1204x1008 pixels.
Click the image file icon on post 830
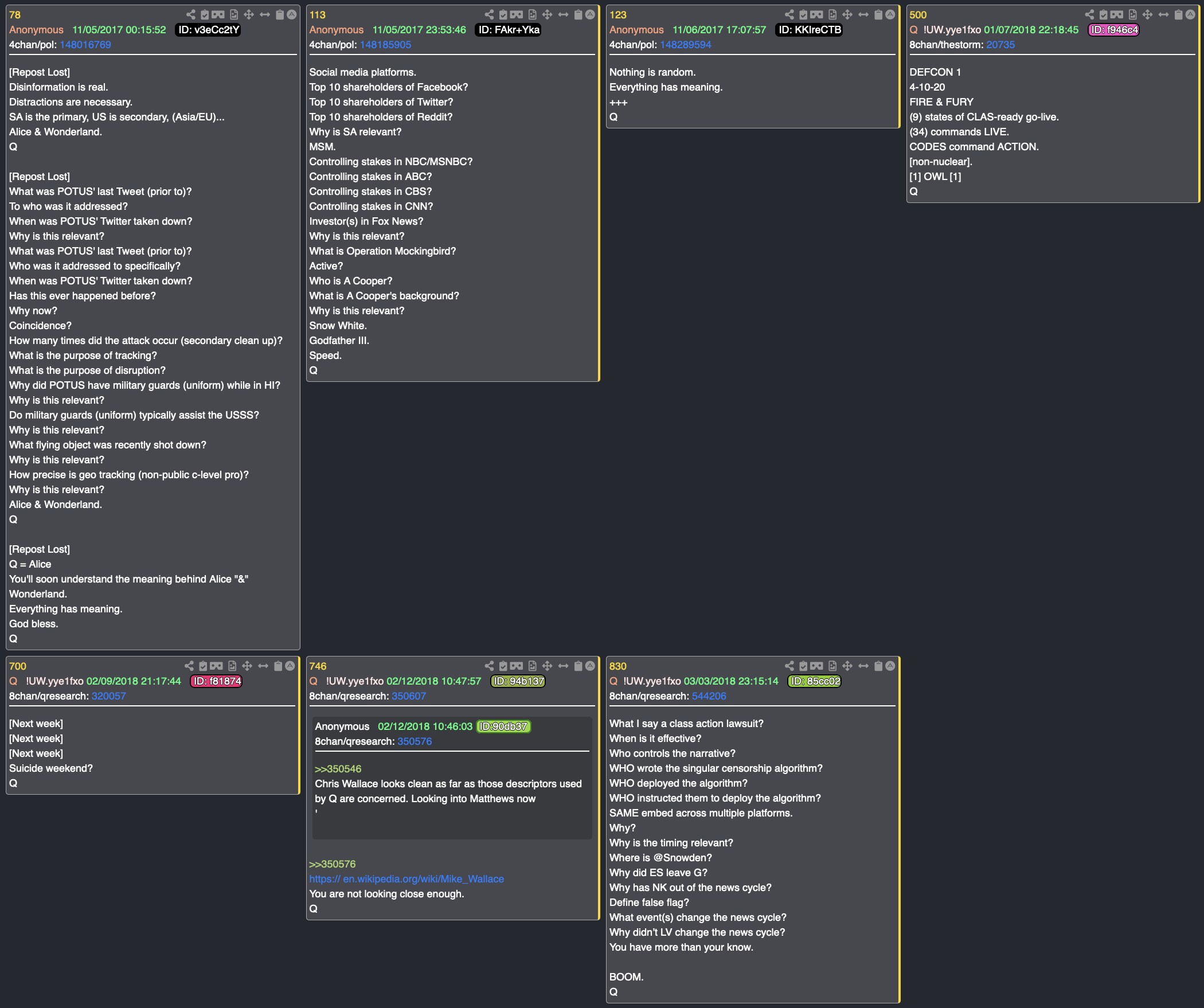[832, 666]
